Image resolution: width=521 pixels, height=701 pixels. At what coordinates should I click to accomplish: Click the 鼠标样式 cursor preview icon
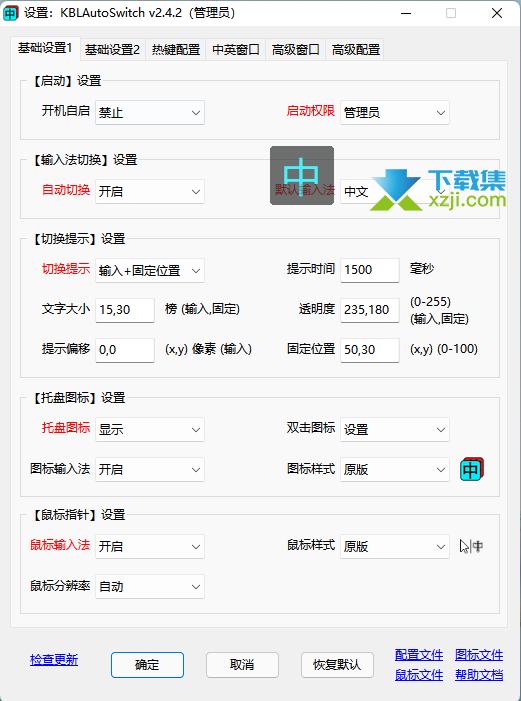click(471, 546)
